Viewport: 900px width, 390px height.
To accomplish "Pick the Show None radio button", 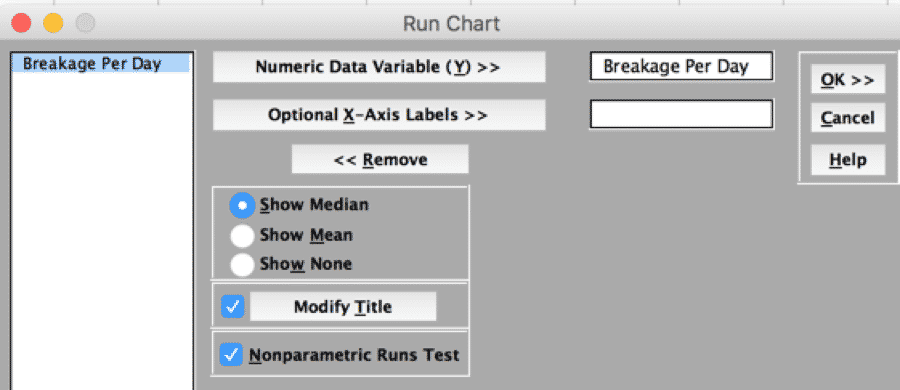I will [242, 264].
